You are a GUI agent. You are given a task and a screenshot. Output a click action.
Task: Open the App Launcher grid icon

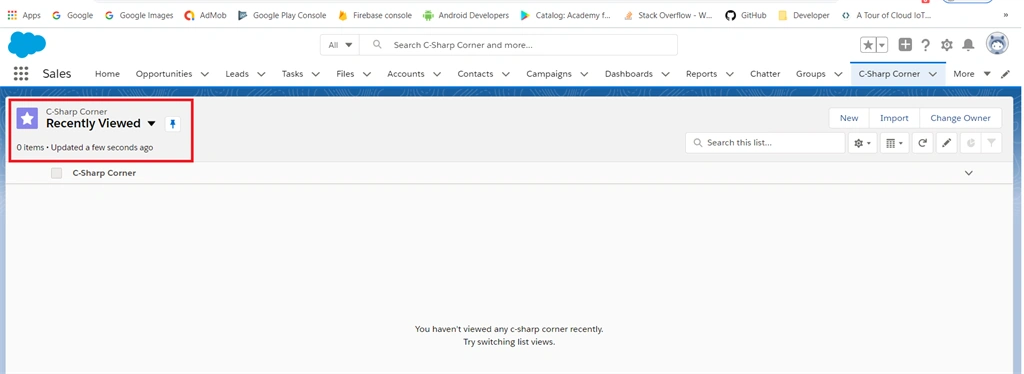[x=21, y=74]
